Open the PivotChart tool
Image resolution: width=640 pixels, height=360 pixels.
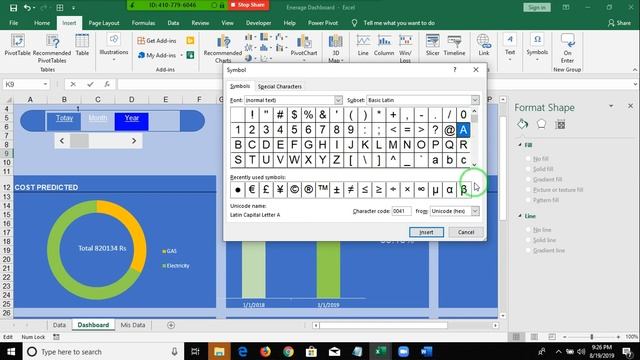(x=304, y=47)
